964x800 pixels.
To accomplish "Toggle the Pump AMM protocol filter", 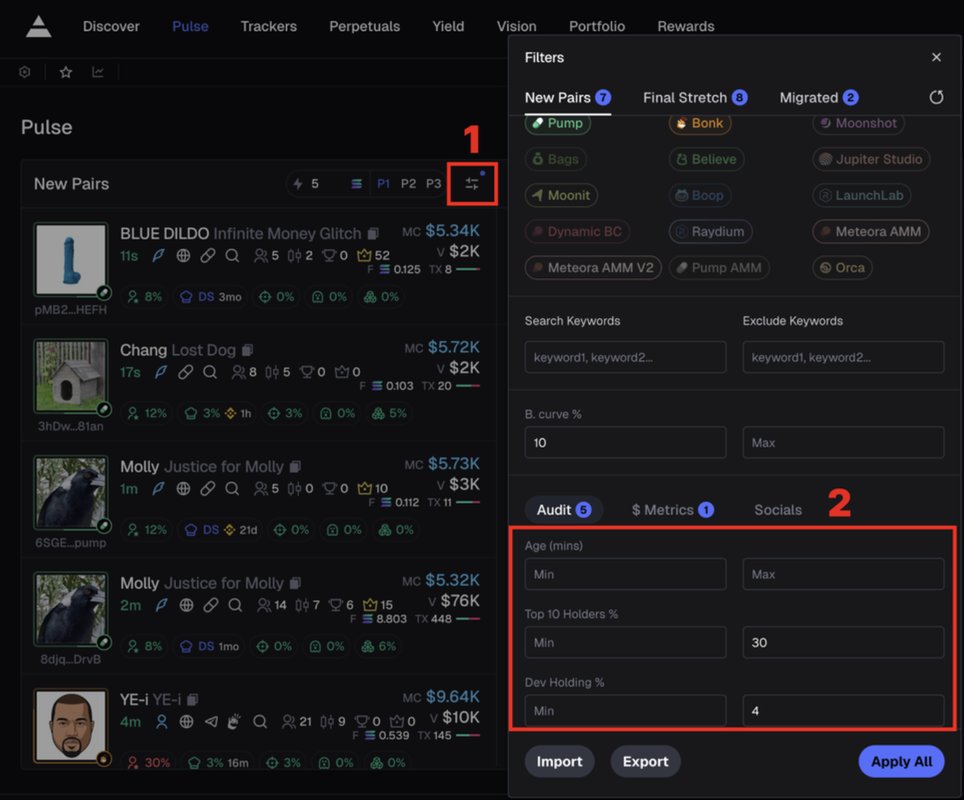I will tap(719, 267).
